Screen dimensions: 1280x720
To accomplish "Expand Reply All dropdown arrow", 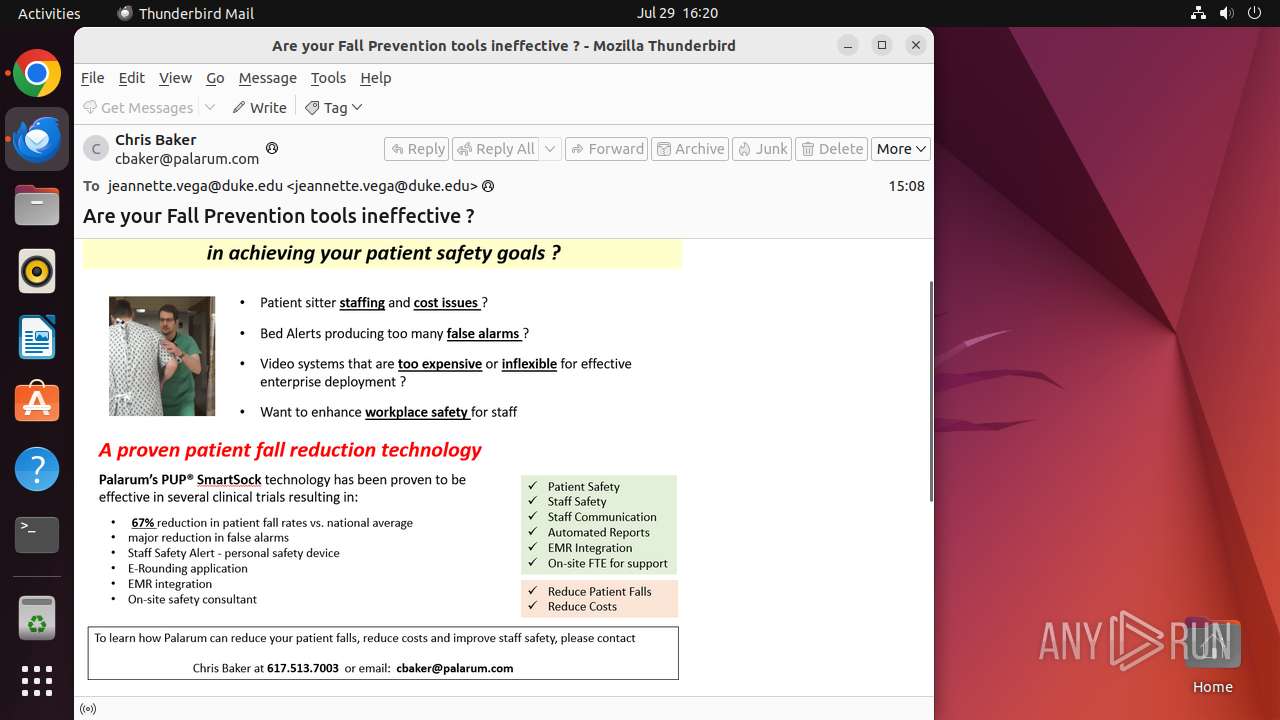I will click(x=550, y=149).
